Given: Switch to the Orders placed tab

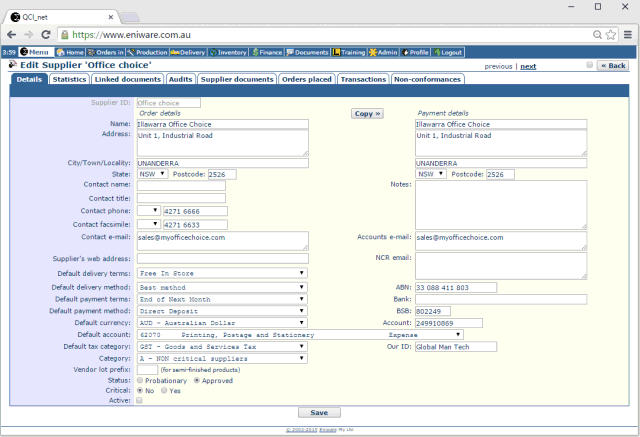Looking at the screenshot, I should click(x=307, y=79).
